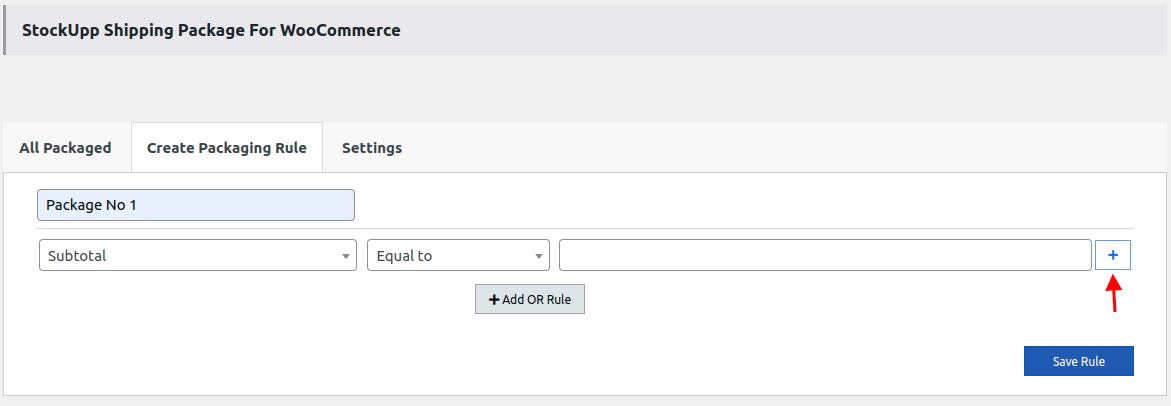This screenshot has height=406, width=1171.
Task: Click the Subtotal dropdown arrow icon
Action: click(346, 256)
